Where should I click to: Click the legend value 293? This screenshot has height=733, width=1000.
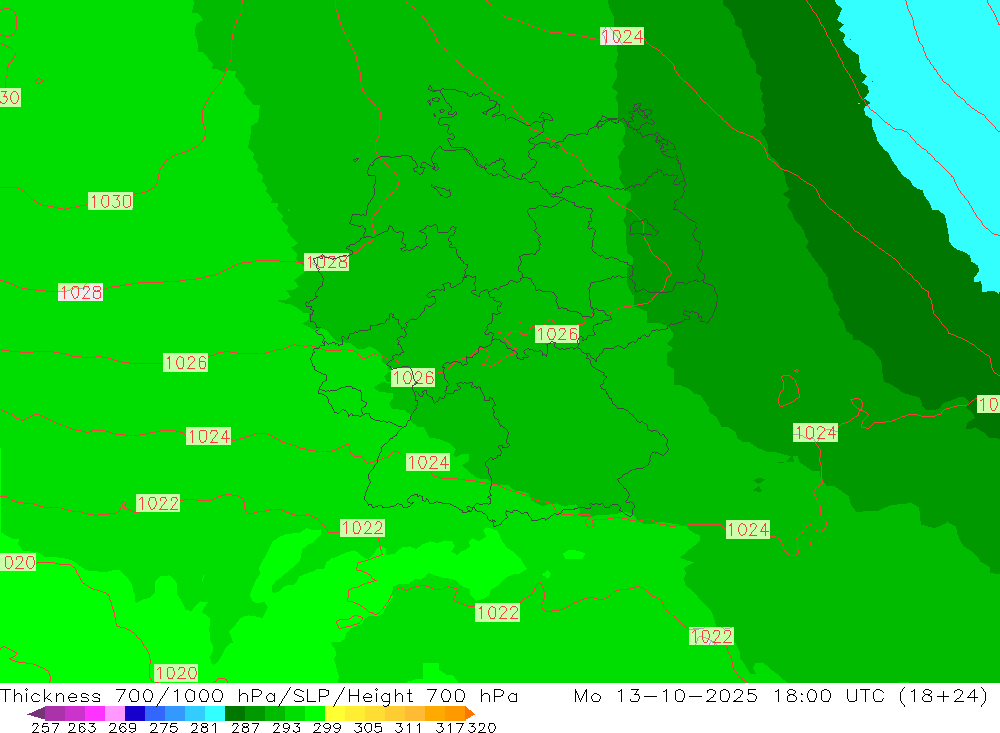coord(286,727)
